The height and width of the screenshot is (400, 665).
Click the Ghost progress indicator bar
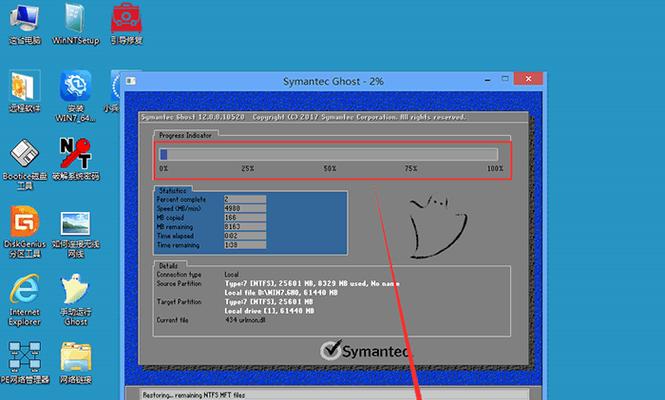329,154
